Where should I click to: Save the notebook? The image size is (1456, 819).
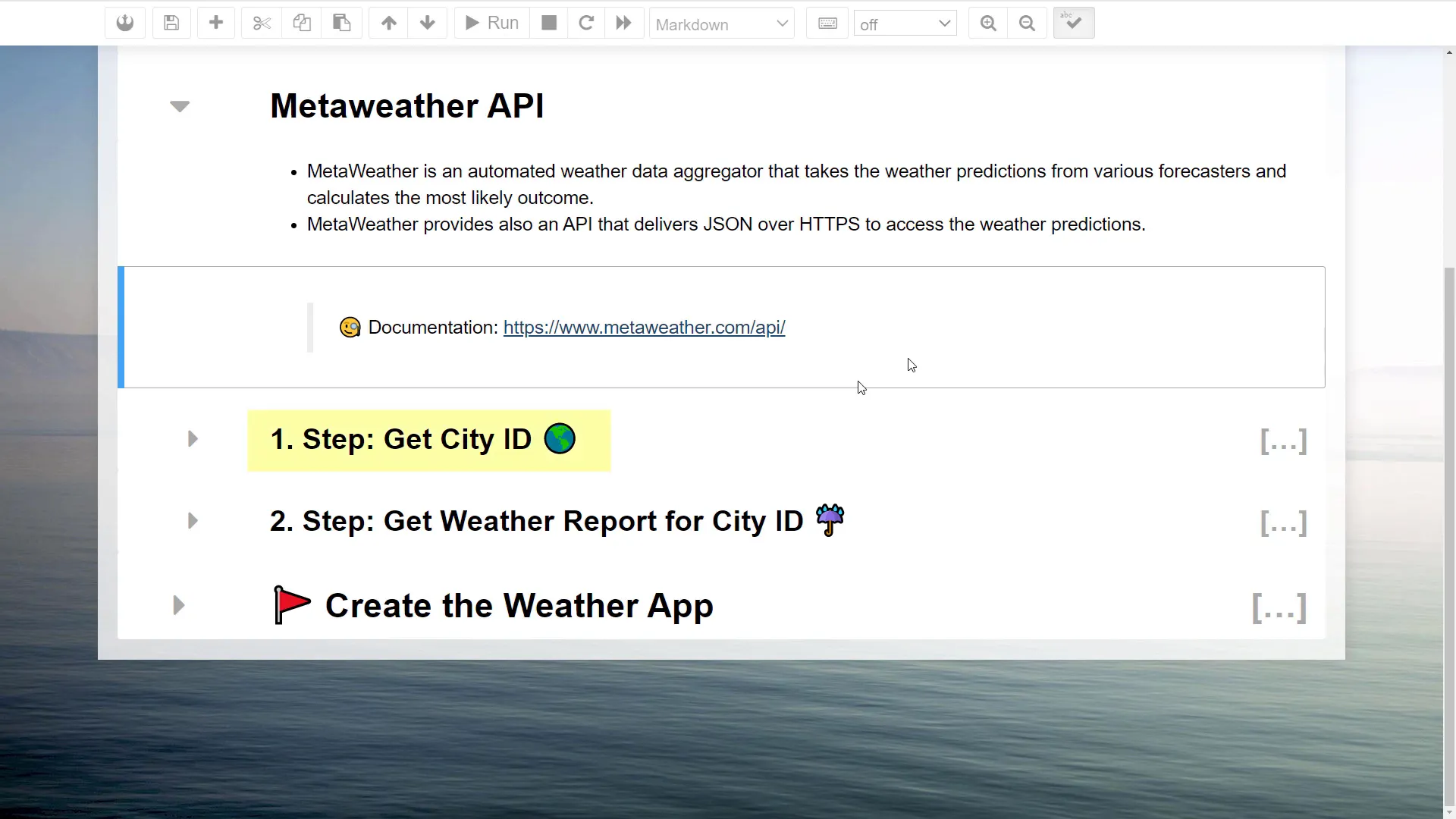coord(171,23)
